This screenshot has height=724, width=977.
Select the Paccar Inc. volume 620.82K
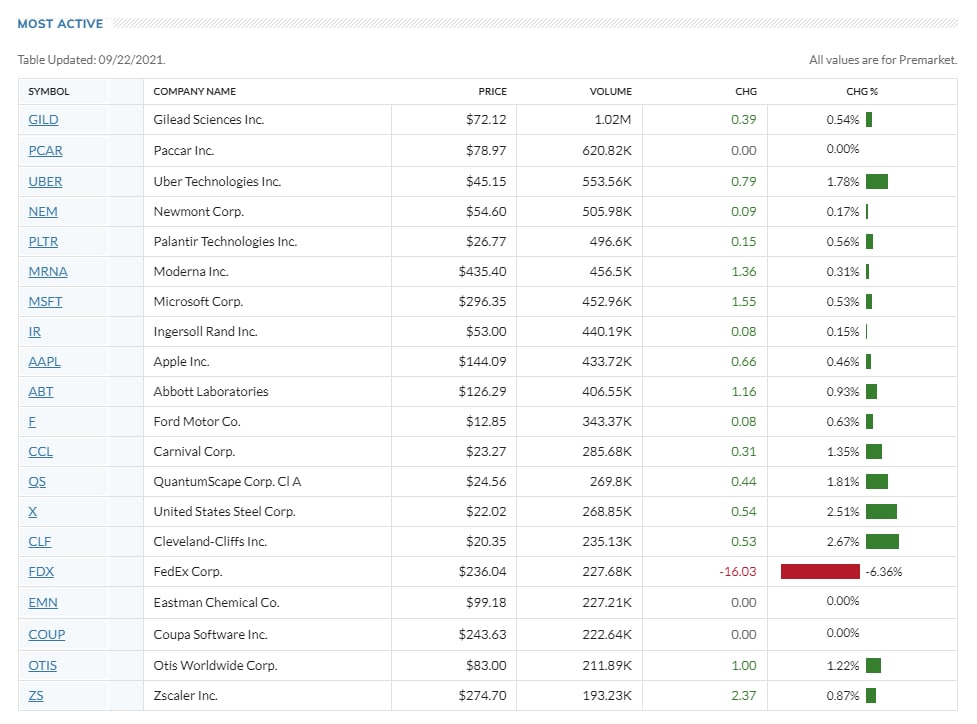(607, 151)
